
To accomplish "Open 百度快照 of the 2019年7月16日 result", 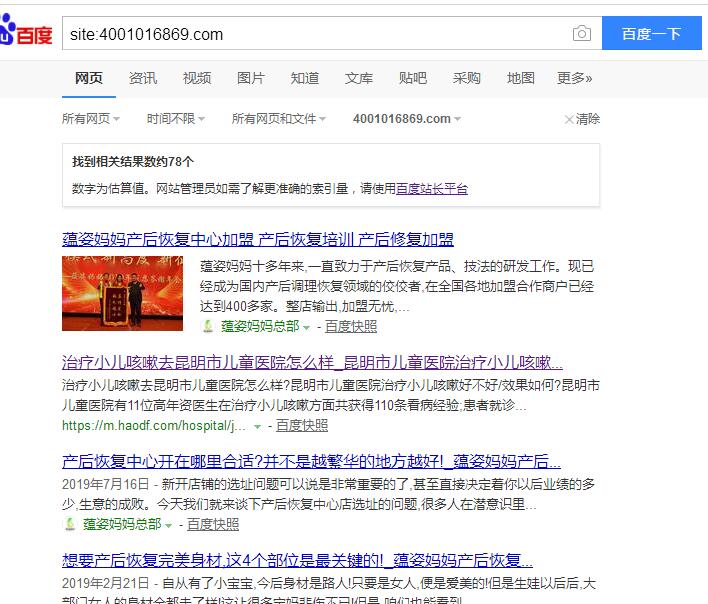I will [213, 524].
